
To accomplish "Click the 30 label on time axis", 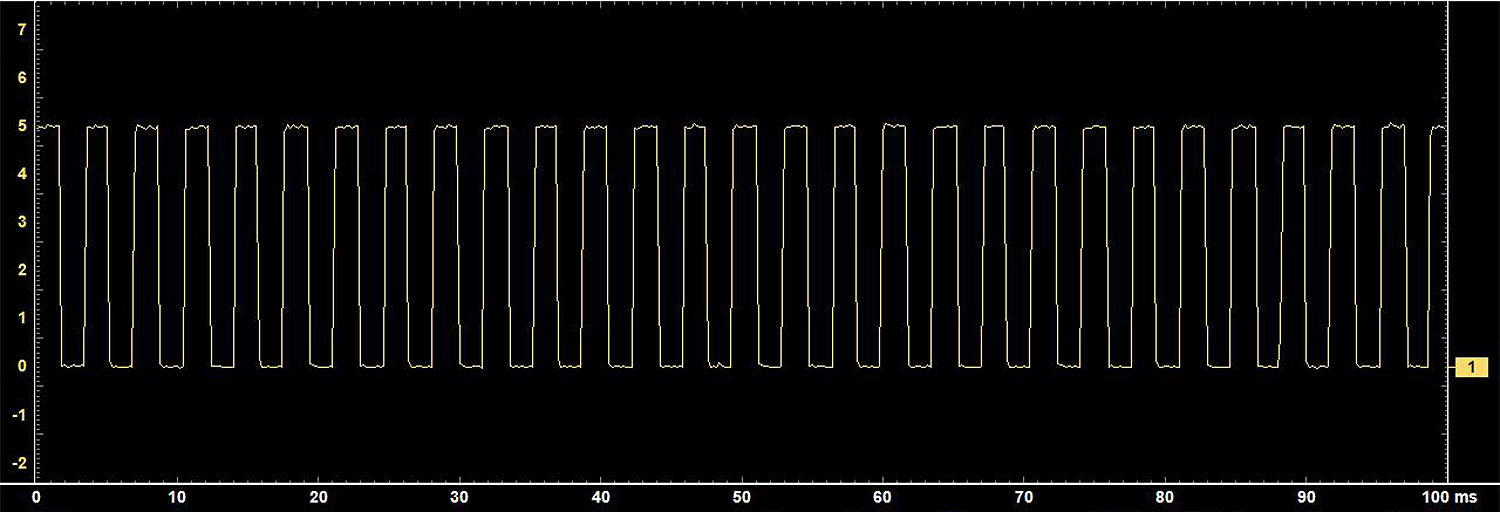I will 459,497.
